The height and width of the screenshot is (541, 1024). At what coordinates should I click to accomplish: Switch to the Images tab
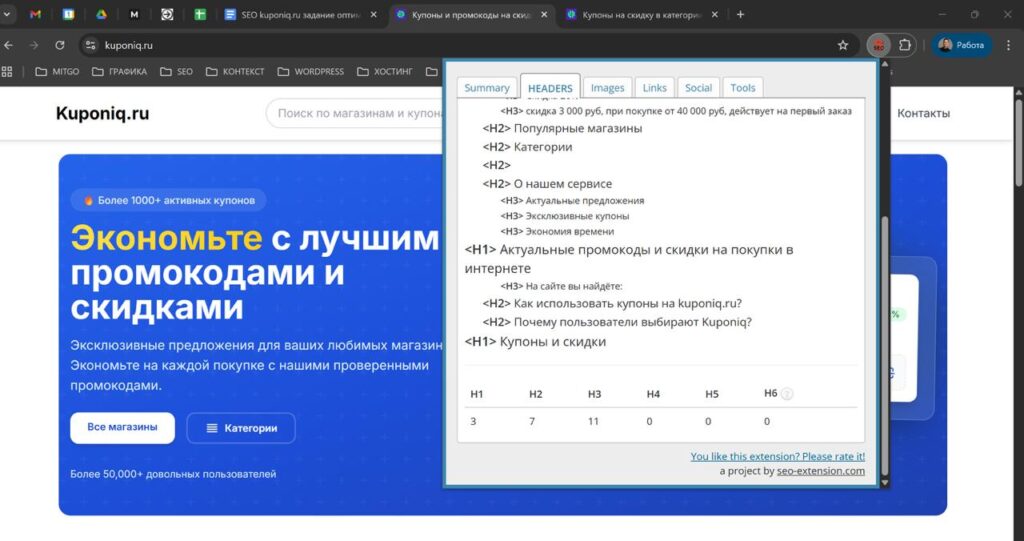(607, 88)
